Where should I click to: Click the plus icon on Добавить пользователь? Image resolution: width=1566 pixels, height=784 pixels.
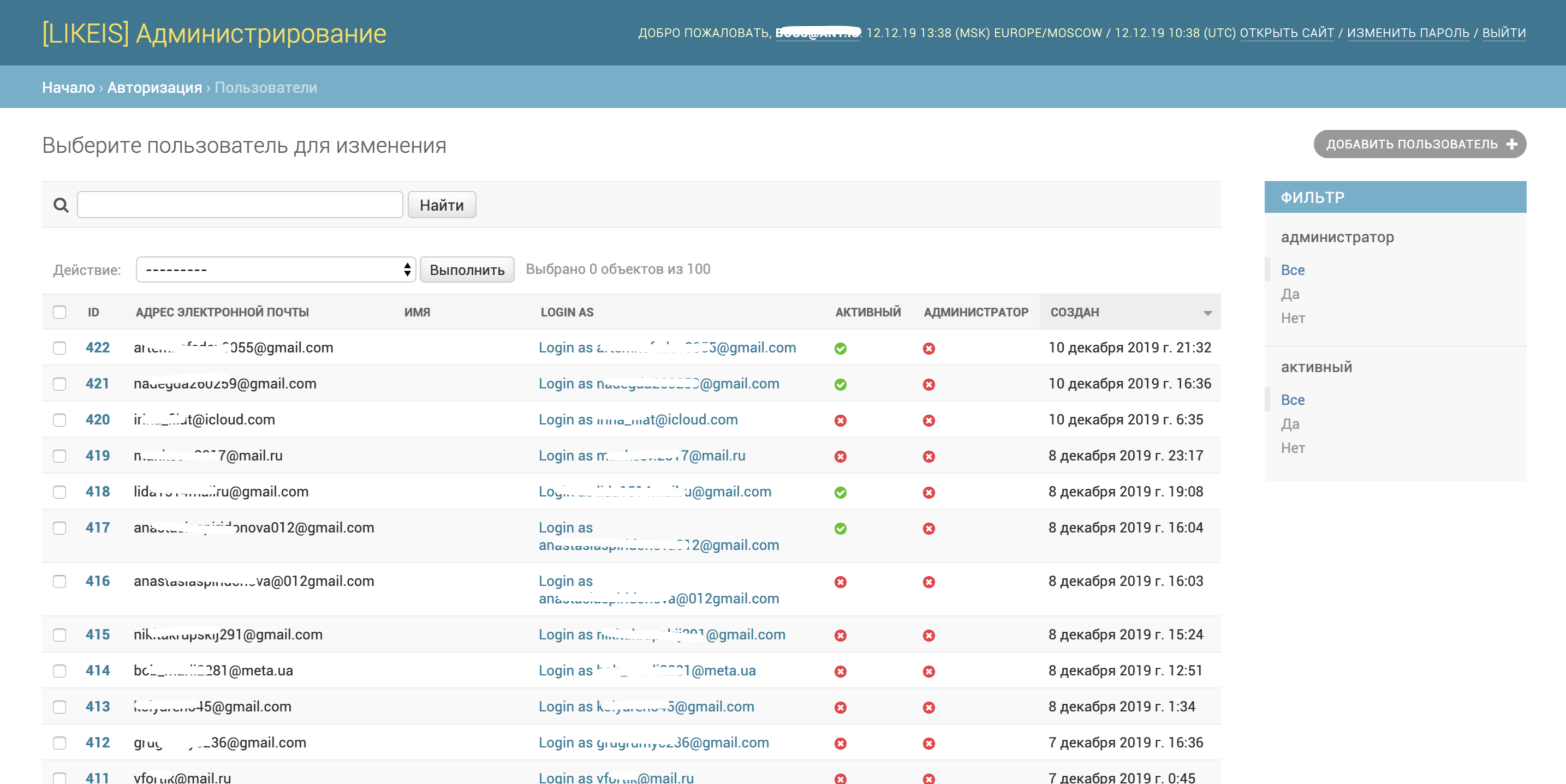pyautogui.click(x=1511, y=144)
